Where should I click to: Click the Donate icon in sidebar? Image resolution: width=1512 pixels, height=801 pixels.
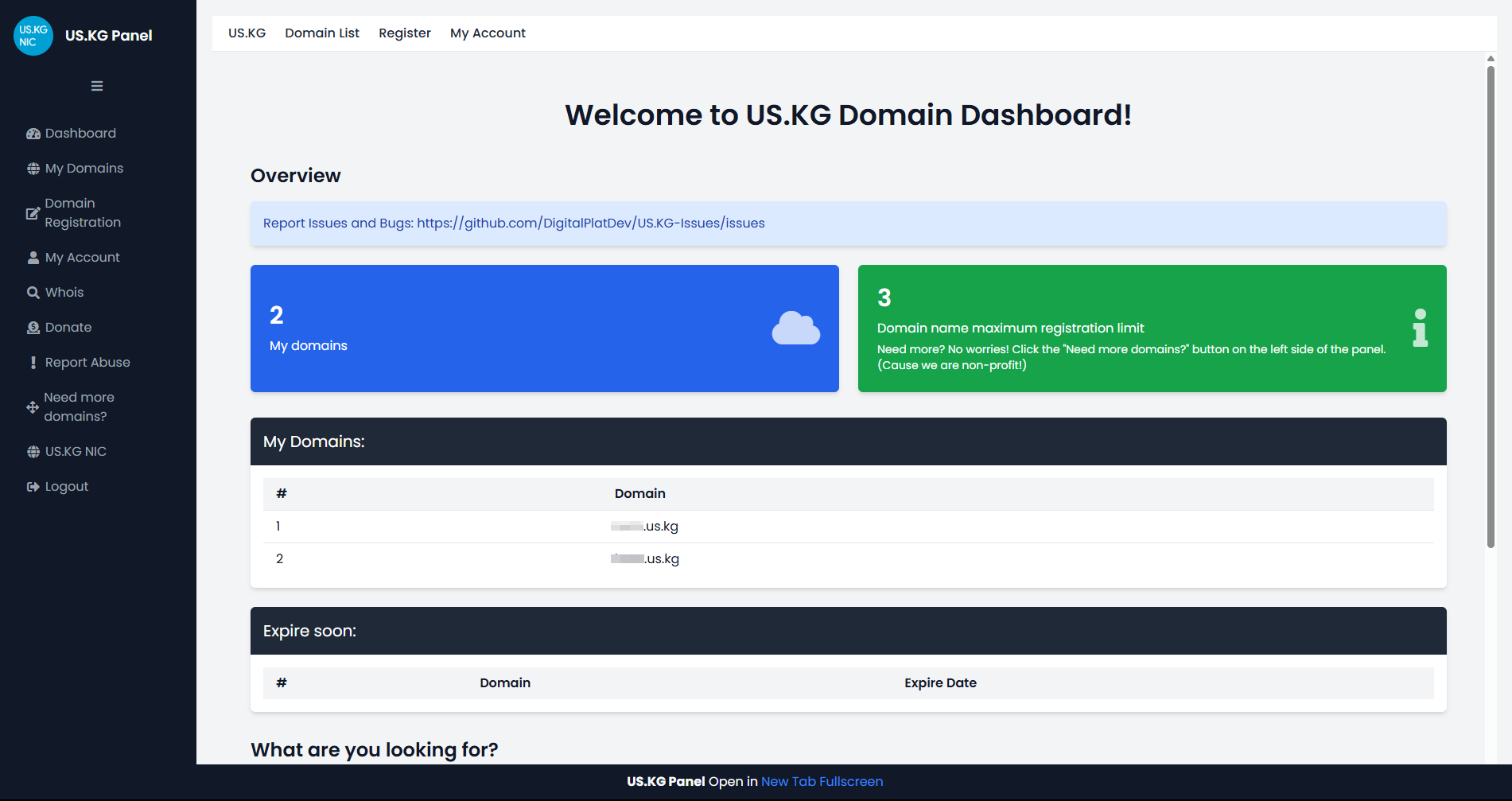33,328
